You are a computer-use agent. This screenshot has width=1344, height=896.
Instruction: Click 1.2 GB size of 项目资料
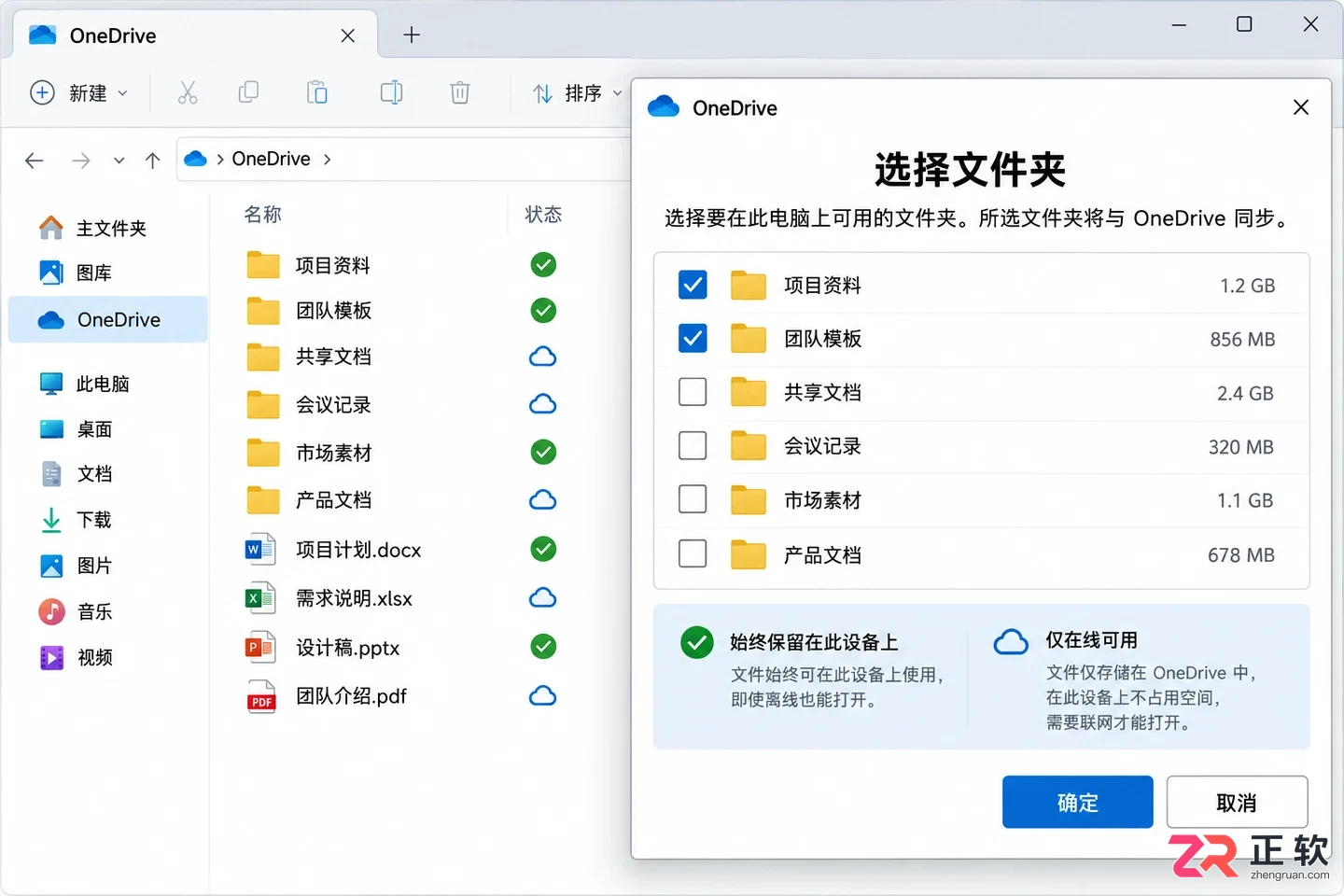click(x=1247, y=286)
